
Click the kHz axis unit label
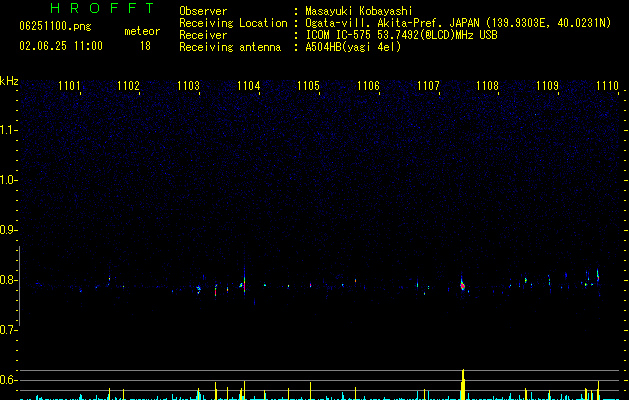[x=9, y=81]
